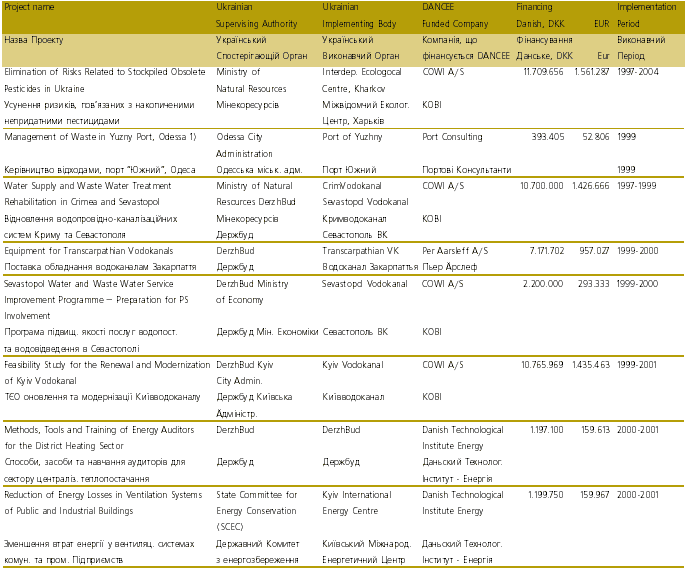Click the 'Данське, DKK' header text
The width and height of the screenshot is (685, 573).
pyautogui.click(x=544, y=56)
